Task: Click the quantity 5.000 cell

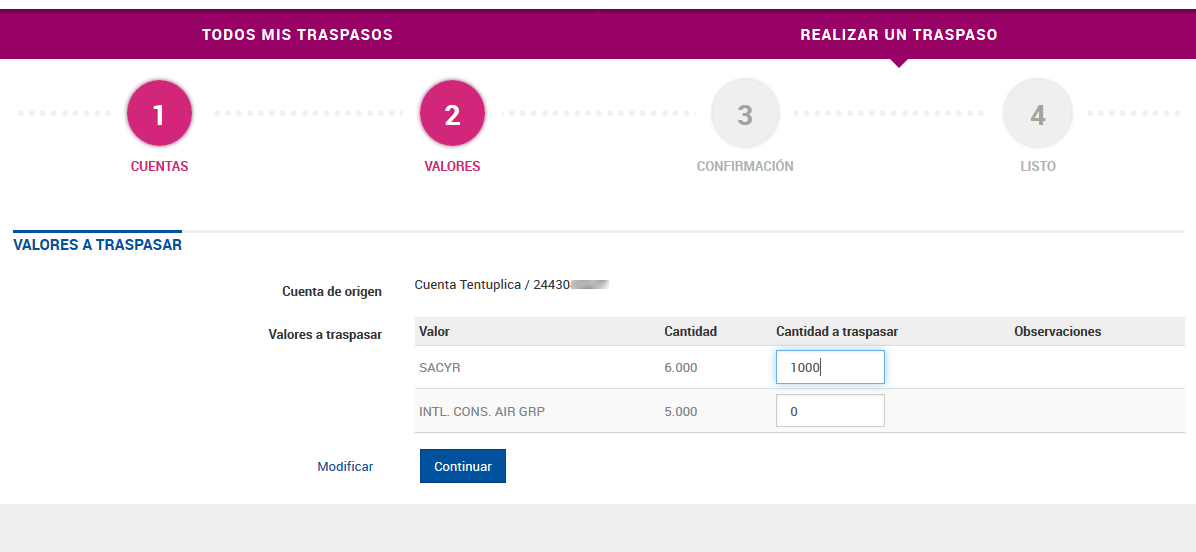Action: pos(681,412)
